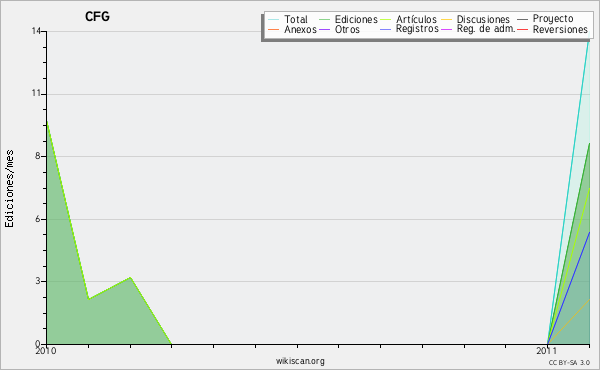600x370 pixels.
Task: Click the chart title CFG
Action: coord(97,16)
